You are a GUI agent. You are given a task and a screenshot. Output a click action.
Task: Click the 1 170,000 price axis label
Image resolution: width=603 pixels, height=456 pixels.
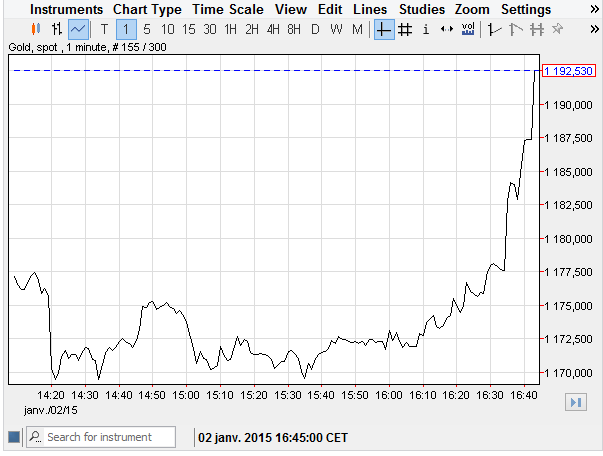click(x=568, y=373)
